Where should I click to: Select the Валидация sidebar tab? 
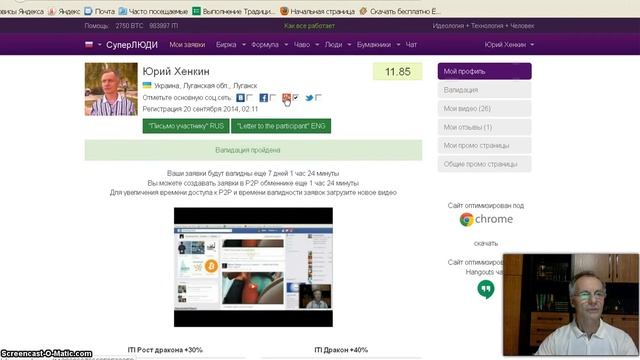(x=484, y=90)
